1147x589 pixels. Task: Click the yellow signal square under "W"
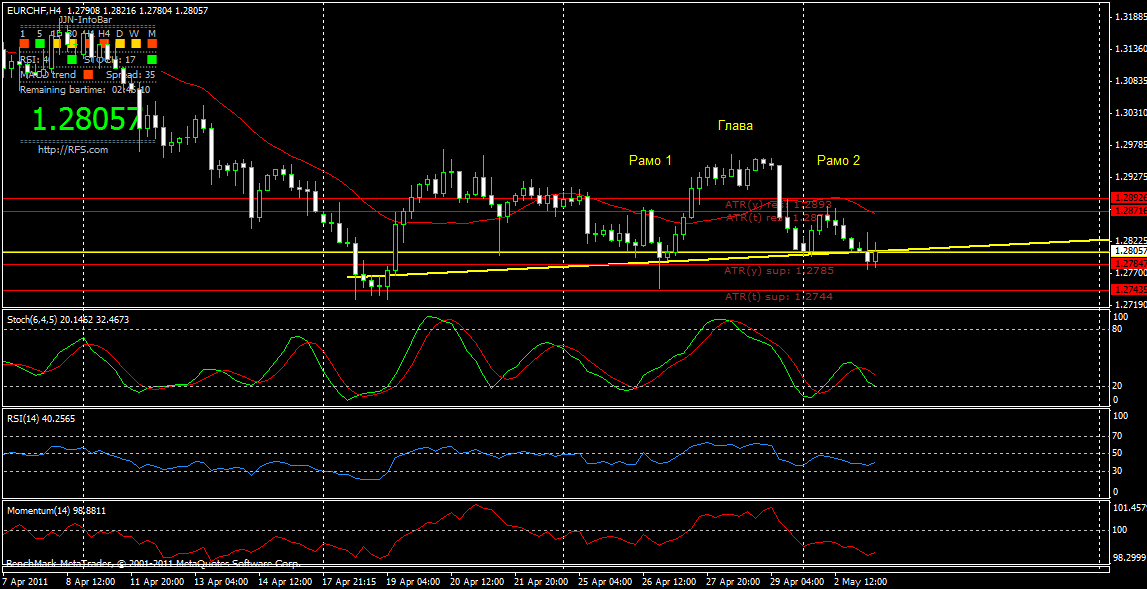136,44
